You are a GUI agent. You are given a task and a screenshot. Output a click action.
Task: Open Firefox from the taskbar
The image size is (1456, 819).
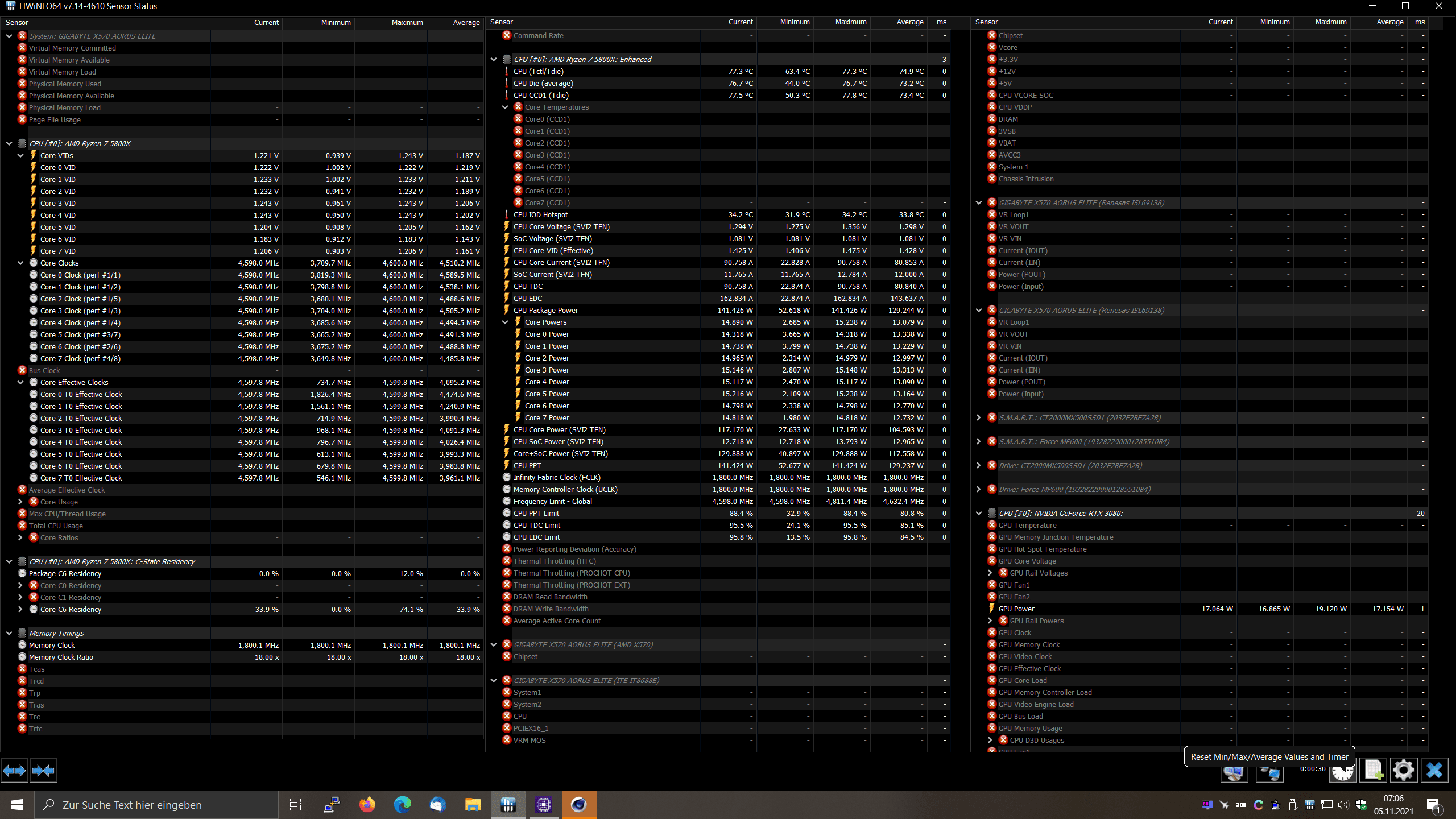367,805
